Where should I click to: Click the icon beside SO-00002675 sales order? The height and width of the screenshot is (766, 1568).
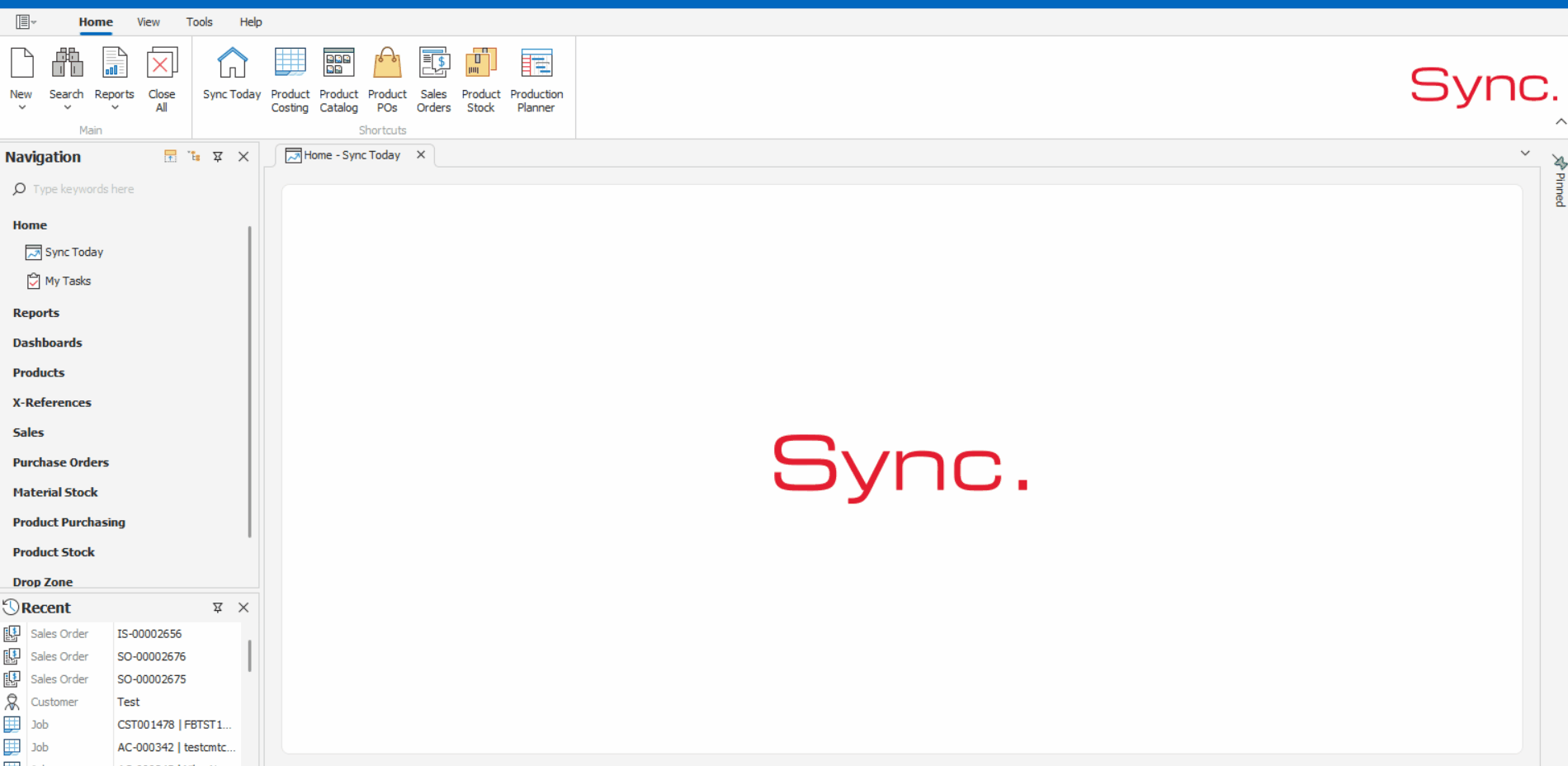point(12,679)
